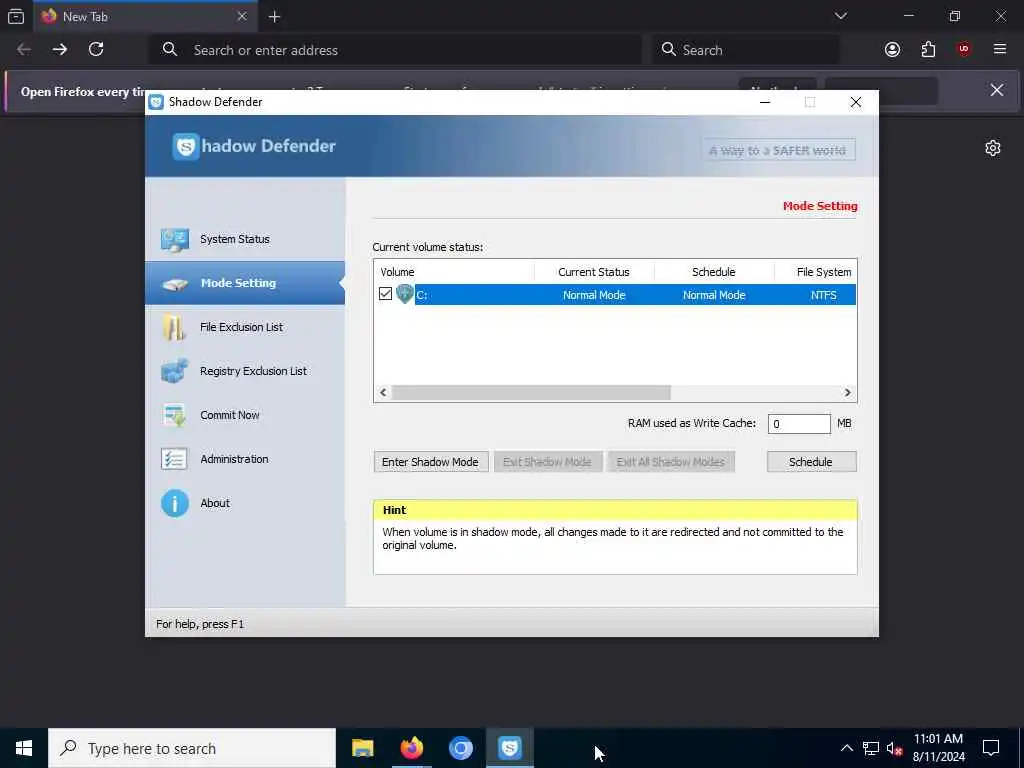Go back in Firefox

(24, 49)
